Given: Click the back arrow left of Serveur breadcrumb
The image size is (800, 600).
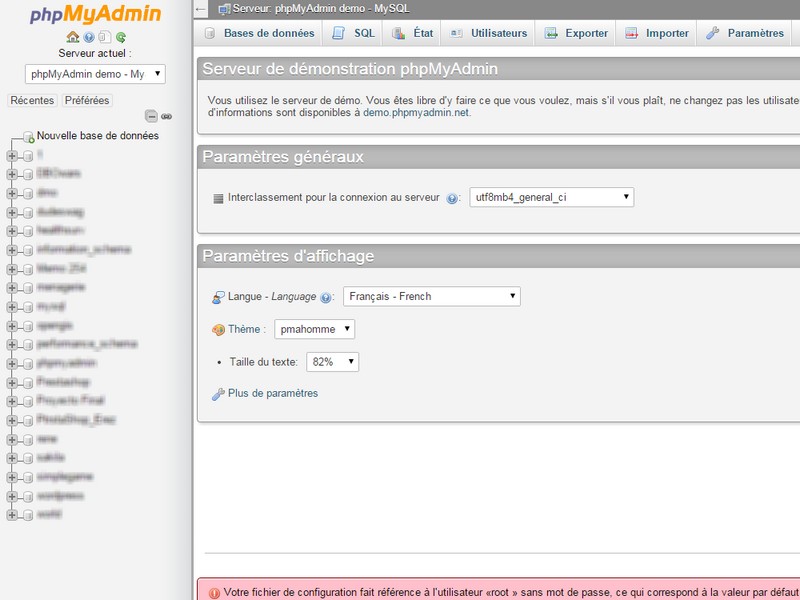Looking at the screenshot, I should point(201,9).
